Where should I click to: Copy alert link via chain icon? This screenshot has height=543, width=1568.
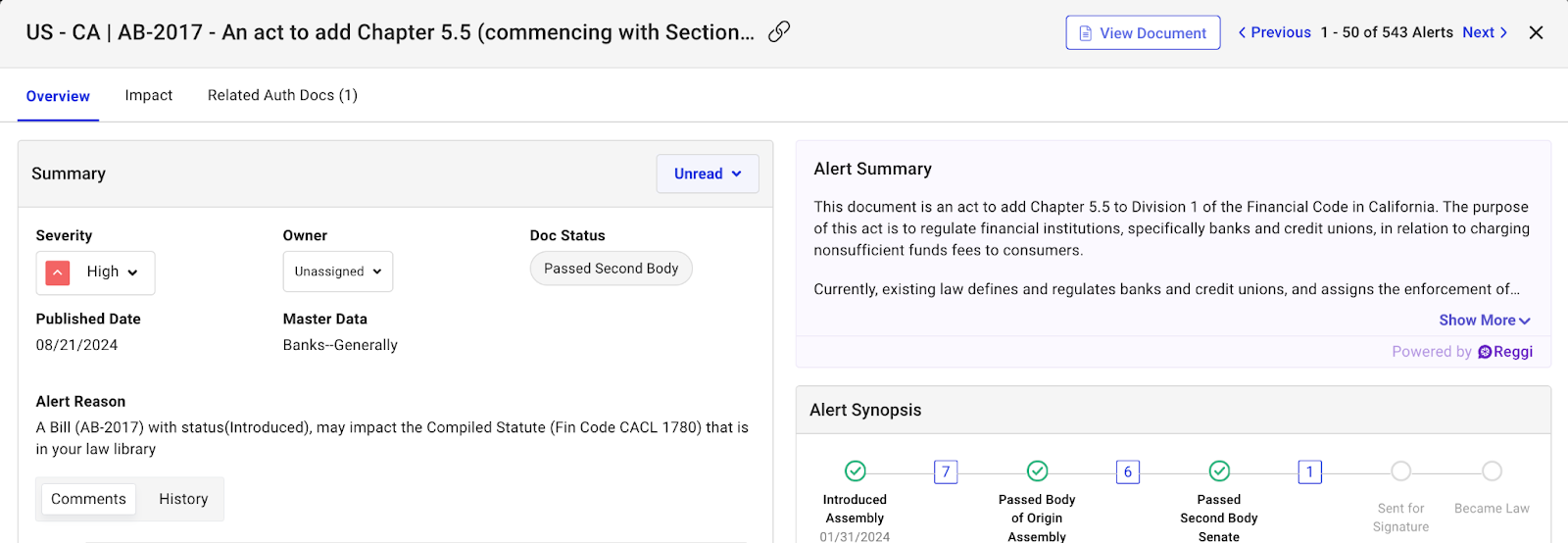pos(779,32)
